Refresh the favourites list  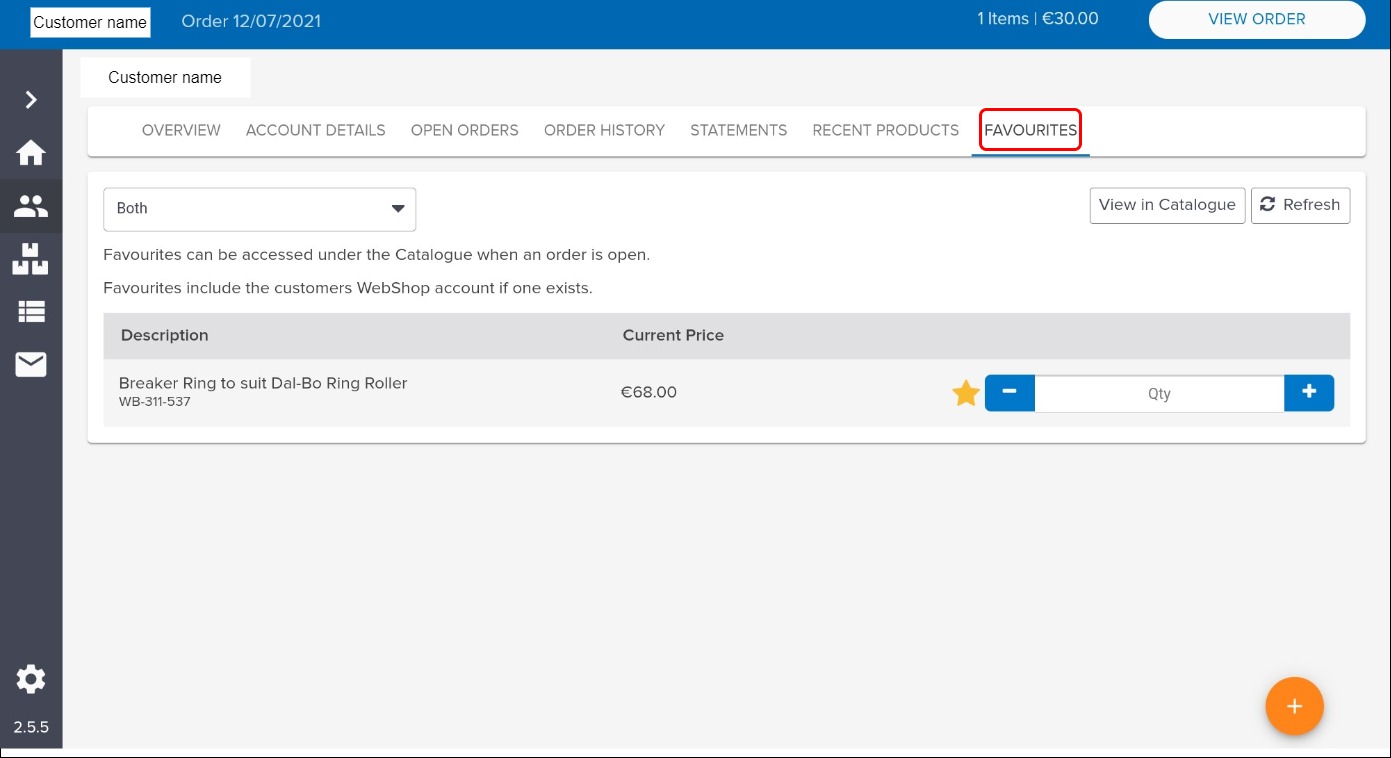point(1300,205)
